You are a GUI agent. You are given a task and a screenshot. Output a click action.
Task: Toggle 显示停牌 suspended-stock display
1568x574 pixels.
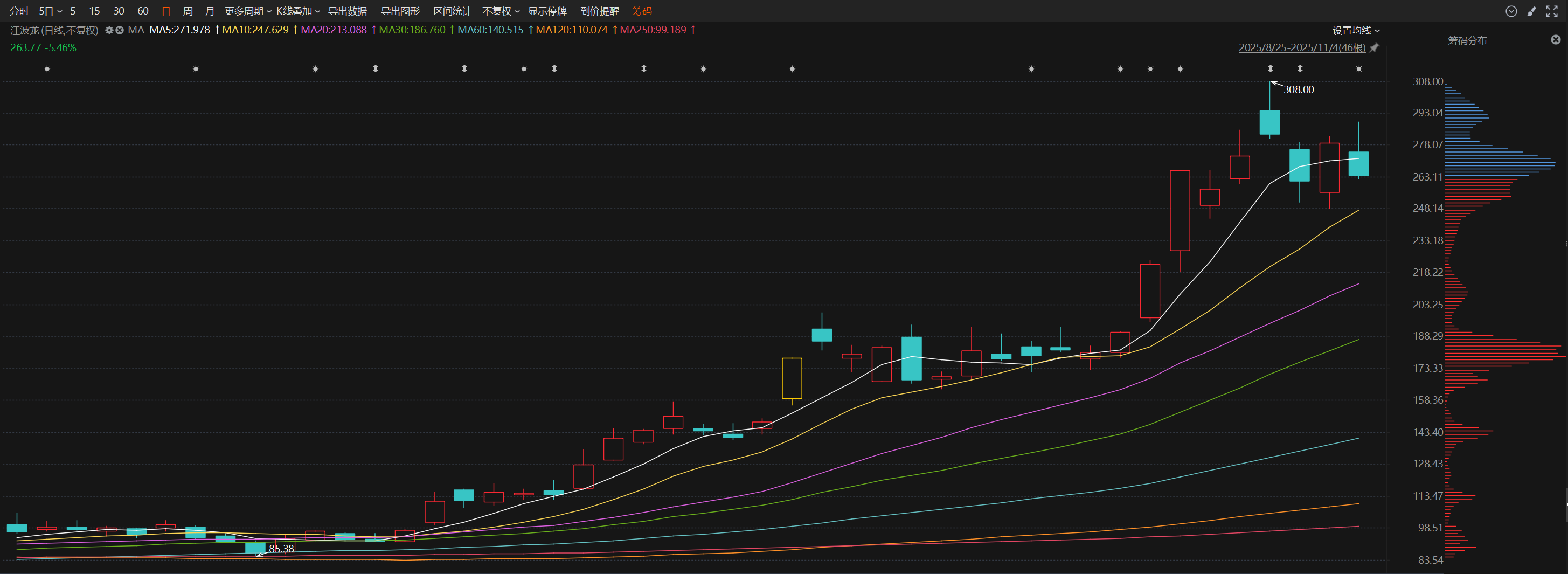click(x=546, y=11)
